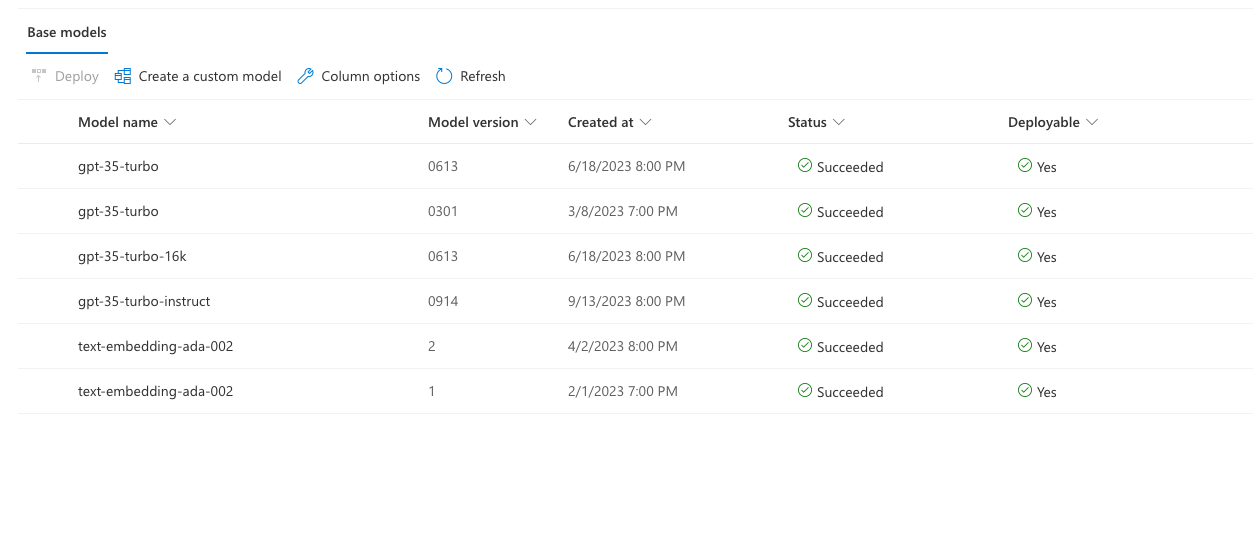
Task: Switch to the Base models tab
Action: 67,33
